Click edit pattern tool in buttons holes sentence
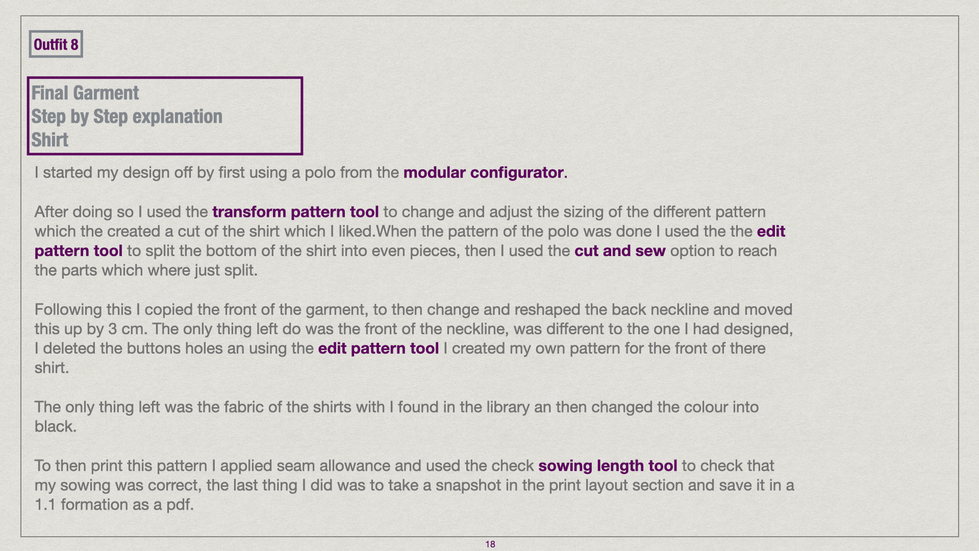This screenshot has width=979, height=551. point(378,349)
